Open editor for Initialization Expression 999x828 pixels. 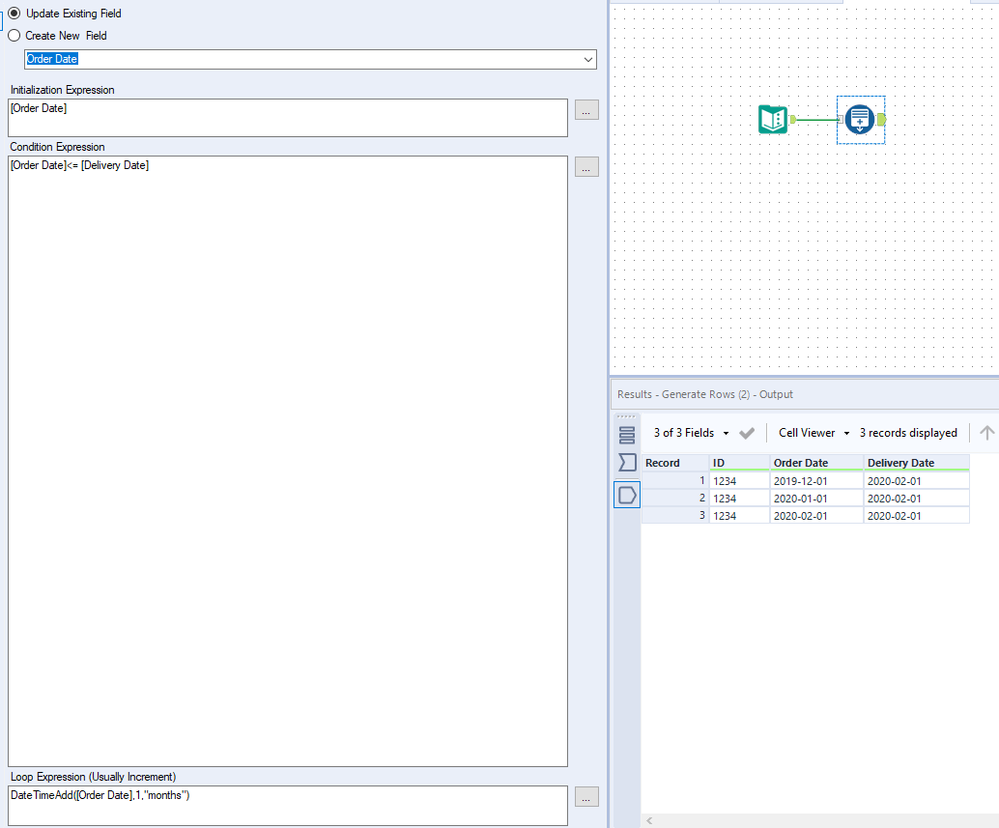point(586,110)
